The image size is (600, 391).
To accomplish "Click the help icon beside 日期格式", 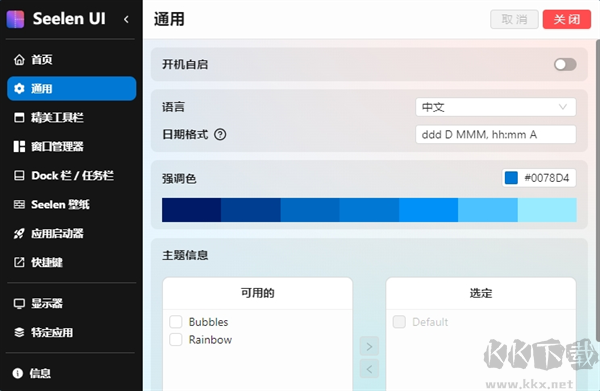I will tap(220, 135).
